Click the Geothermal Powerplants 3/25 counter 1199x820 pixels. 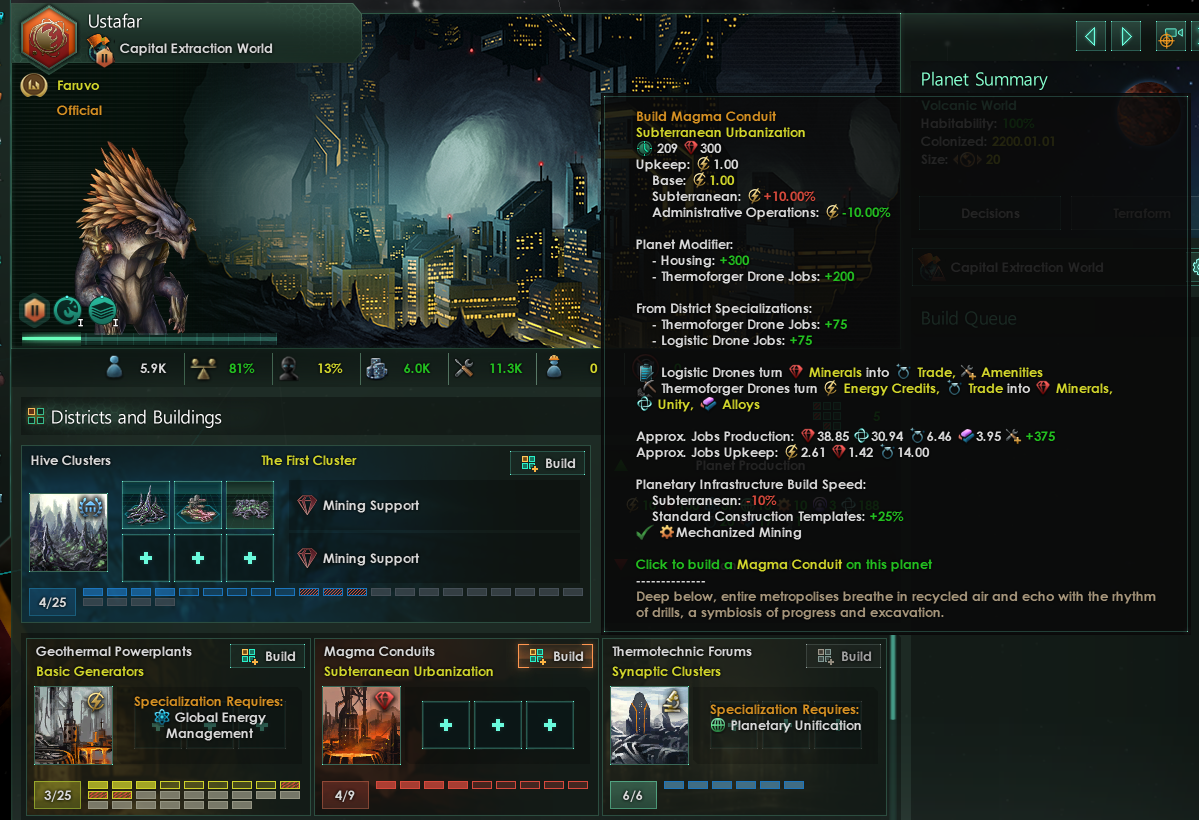pos(57,796)
